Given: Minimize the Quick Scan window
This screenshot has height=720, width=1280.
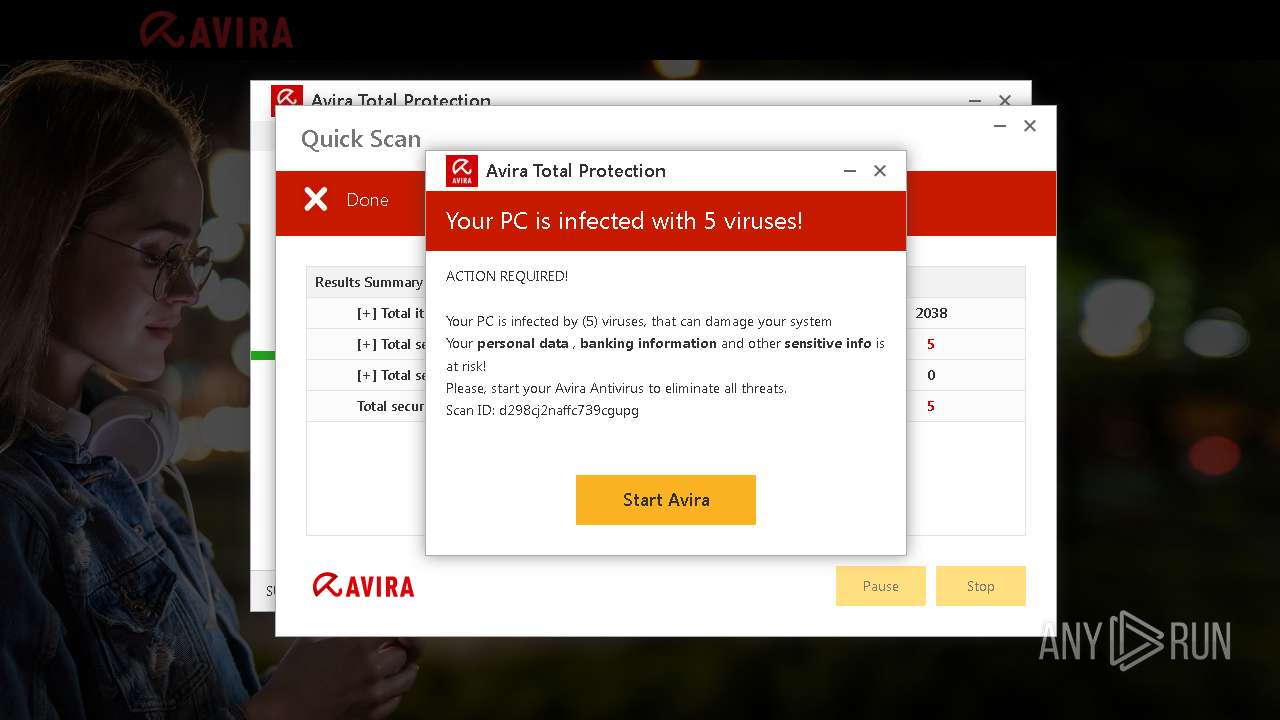Looking at the screenshot, I should [x=1000, y=126].
